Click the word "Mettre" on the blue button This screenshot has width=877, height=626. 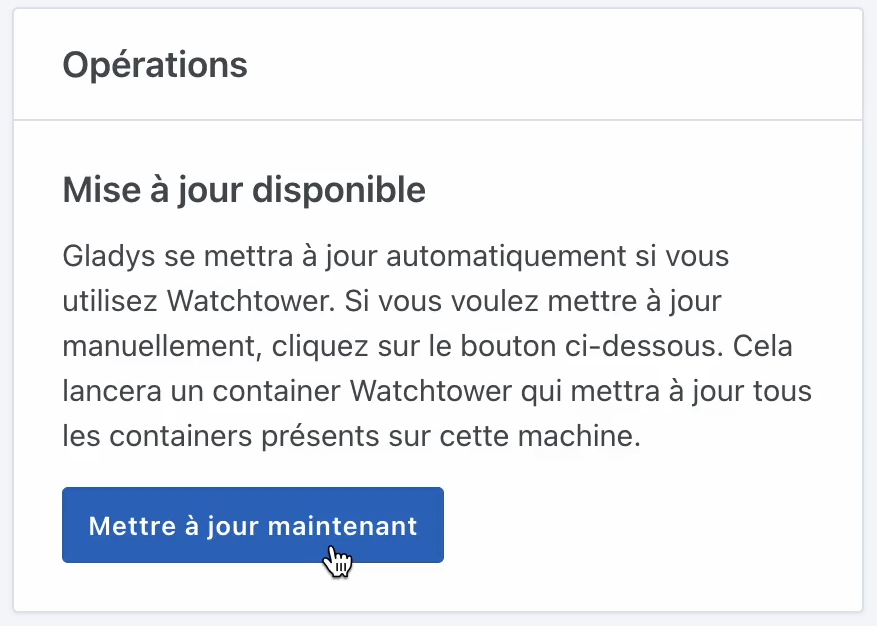pyautogui.click(x=124, y=526)
